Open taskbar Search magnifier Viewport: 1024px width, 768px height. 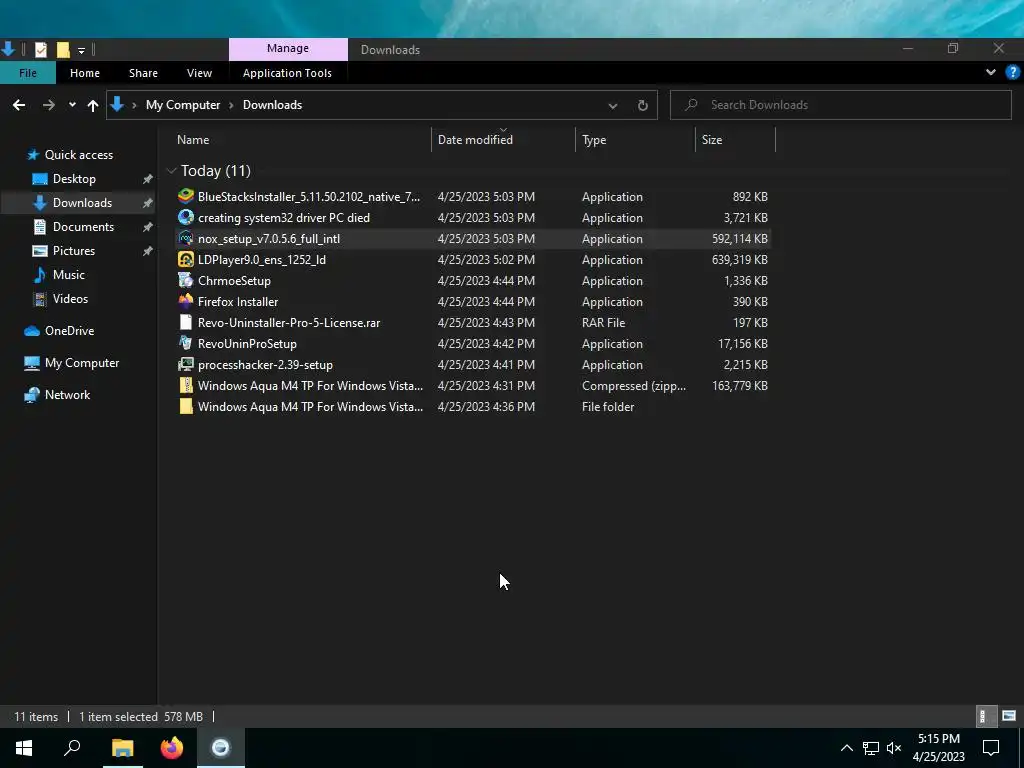click(x=72, y=748)
